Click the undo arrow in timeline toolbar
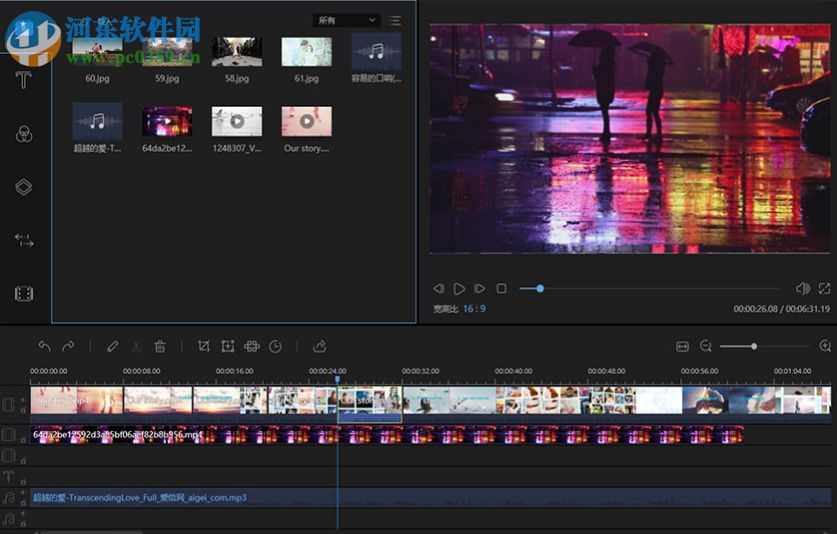837x534 pixels. [44, 346]
